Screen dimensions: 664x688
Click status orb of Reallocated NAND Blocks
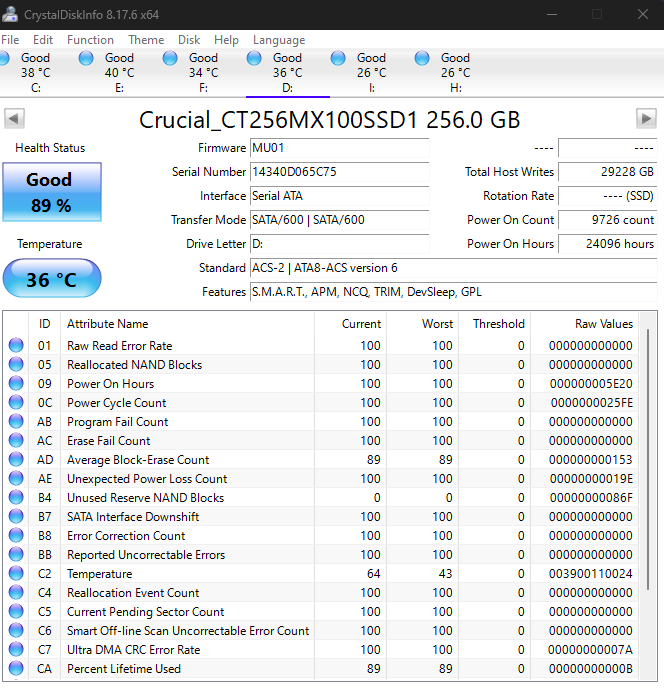(x=16, y=364)
